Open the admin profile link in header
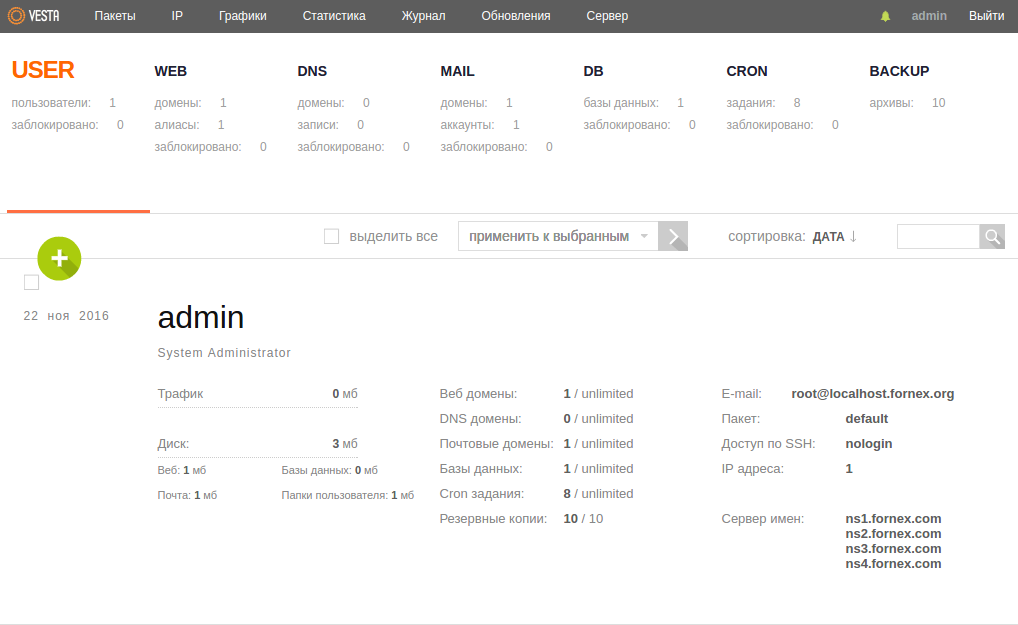The height and width of the screenshot is (625, 1018). coord(929,16)
